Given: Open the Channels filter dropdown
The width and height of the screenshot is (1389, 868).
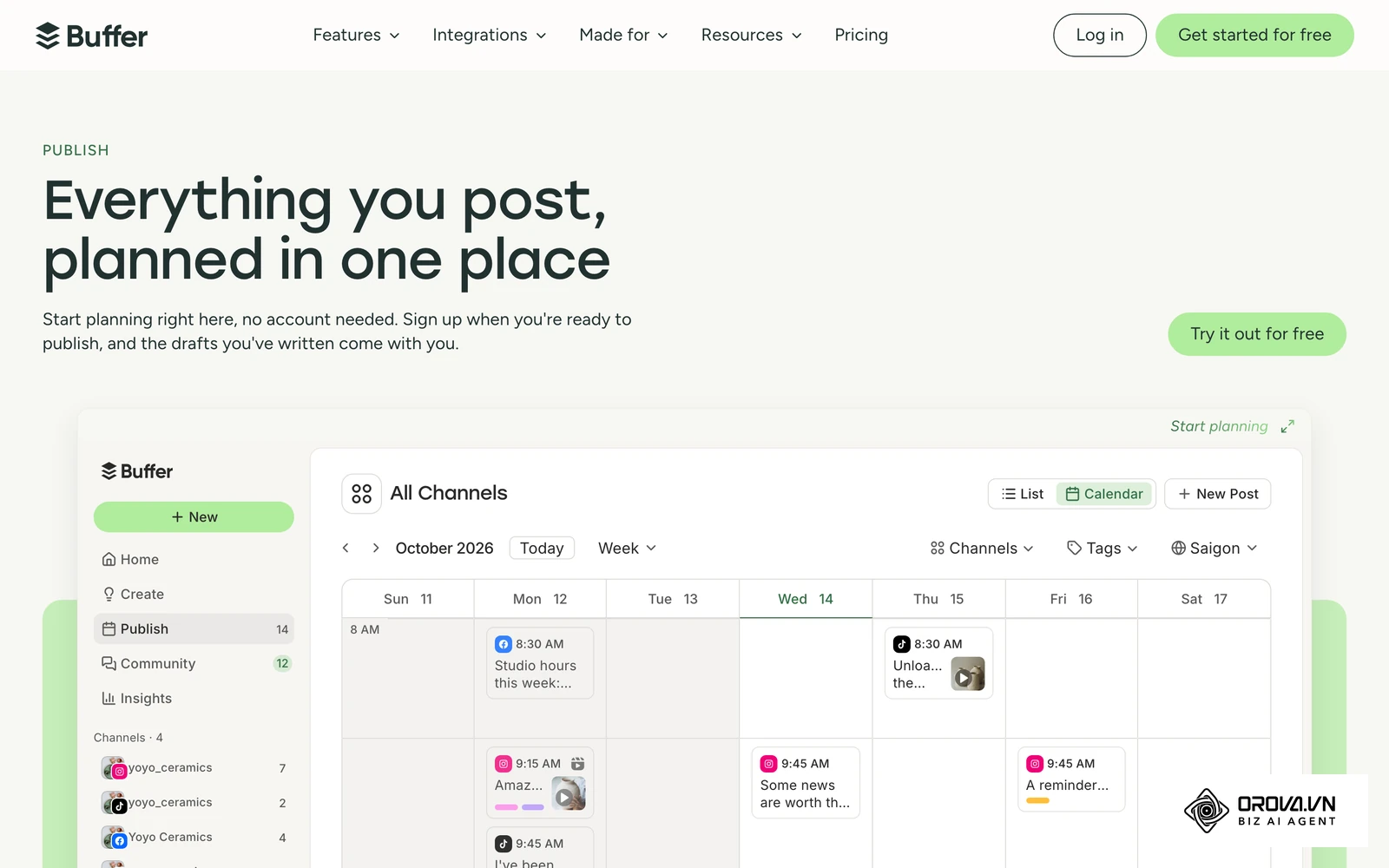Looking at the screenshot, I should [982, 549].
